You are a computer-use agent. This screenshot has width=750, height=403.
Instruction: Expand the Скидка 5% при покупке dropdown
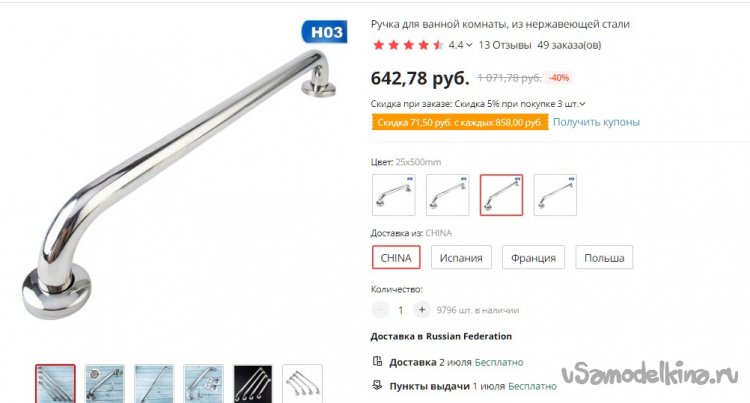[x=582, y=104]
